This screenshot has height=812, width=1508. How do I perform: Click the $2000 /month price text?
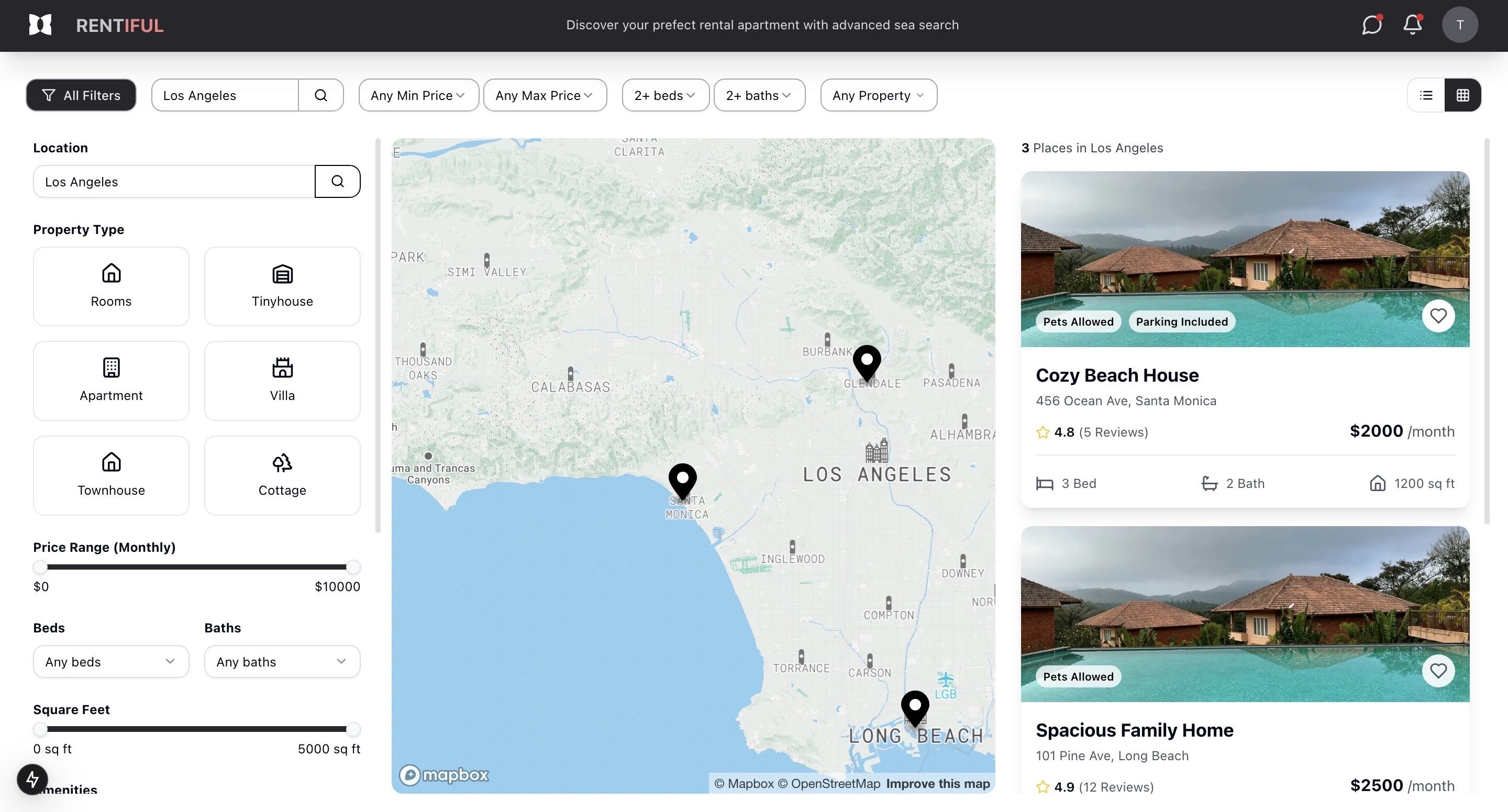tap(1402, 431)
